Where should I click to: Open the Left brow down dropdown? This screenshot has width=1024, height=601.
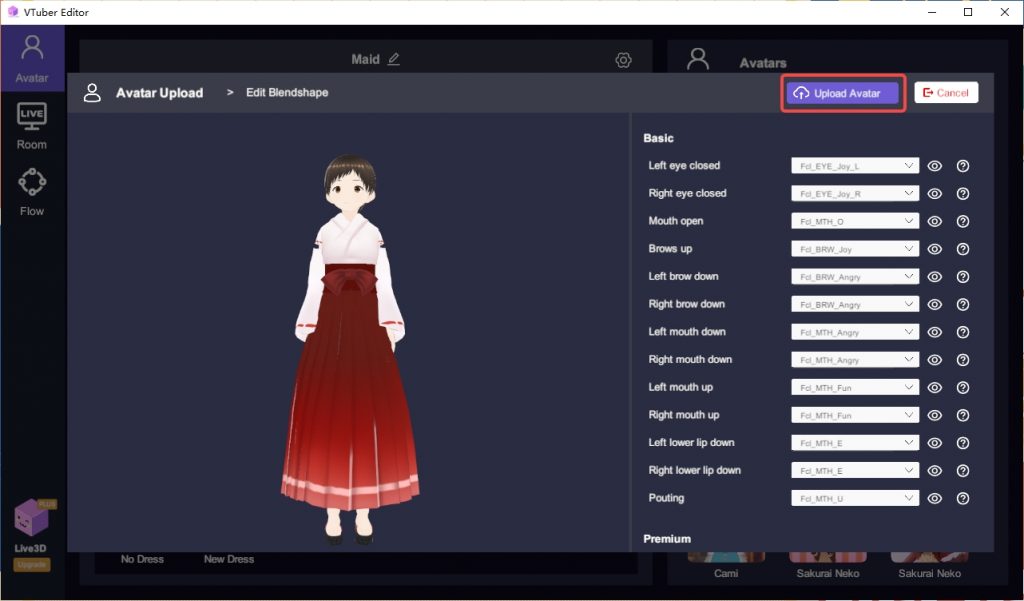click(854, 276)
